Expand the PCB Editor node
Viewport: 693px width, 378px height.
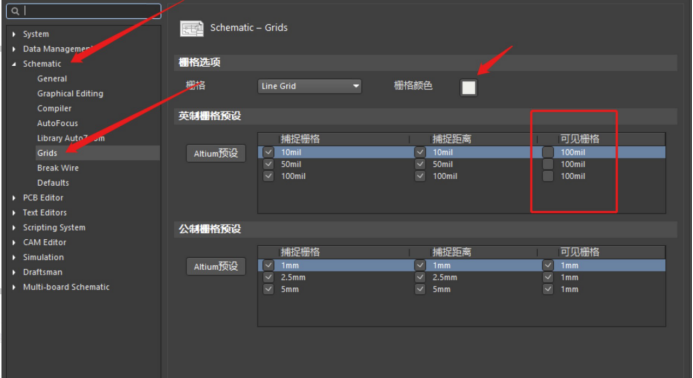[14, 198]
